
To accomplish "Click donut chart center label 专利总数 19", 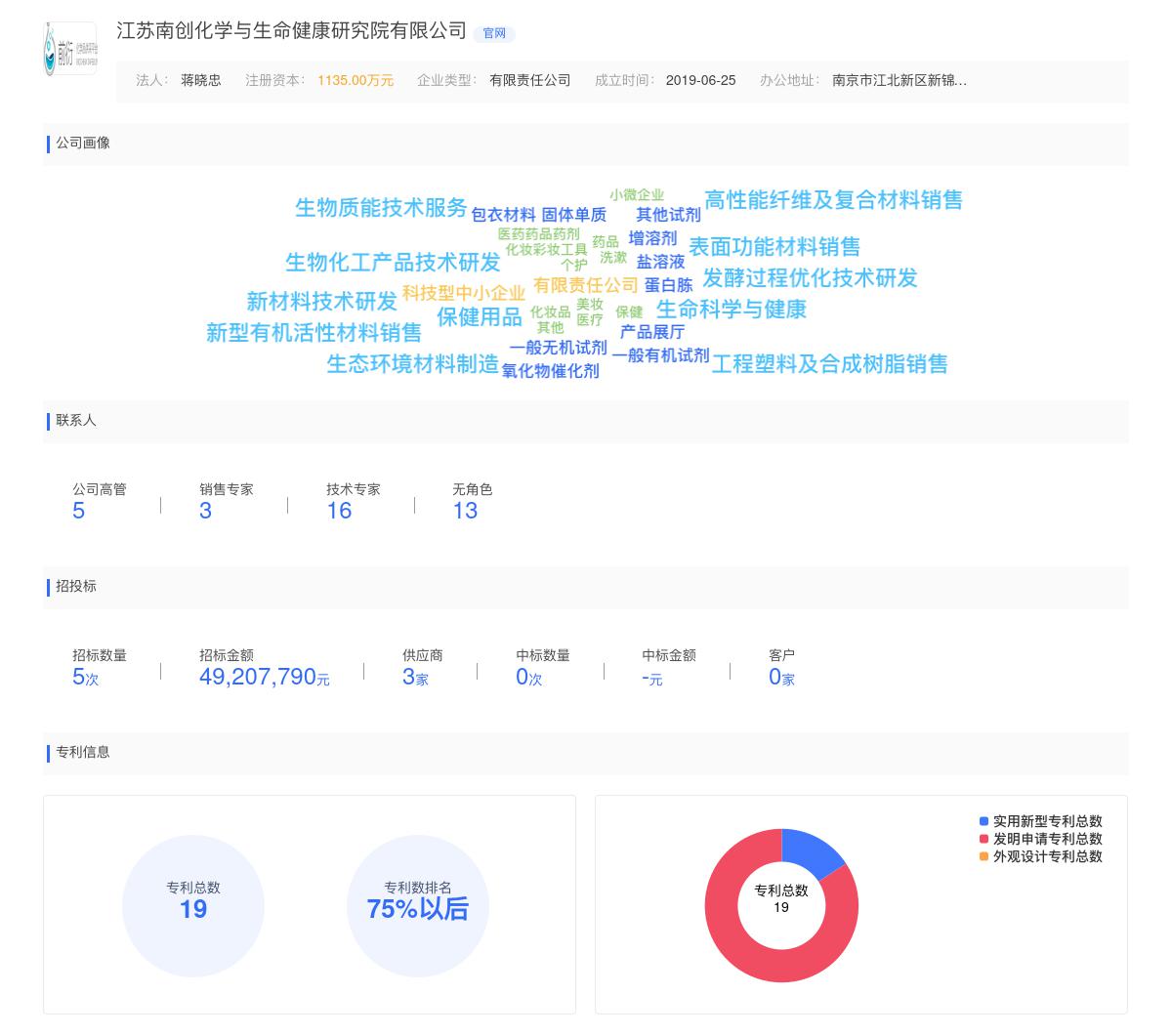I will click(781, 898).
